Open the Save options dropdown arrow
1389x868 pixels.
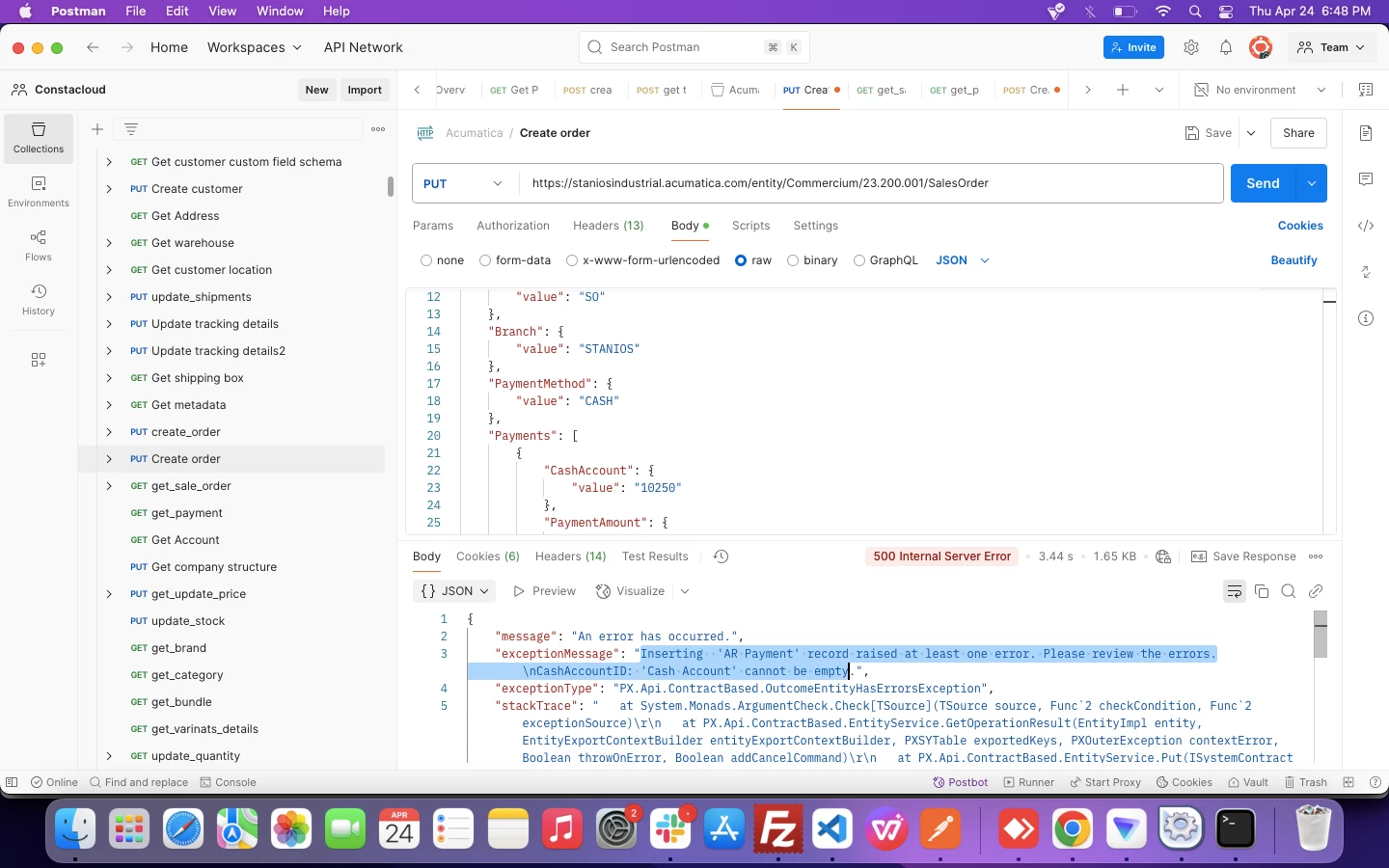tap(1251, 133)
